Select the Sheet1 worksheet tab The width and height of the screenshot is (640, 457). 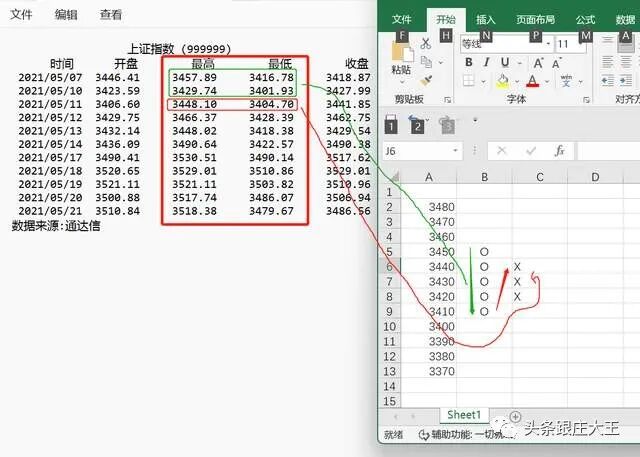(x=464, y=415)
